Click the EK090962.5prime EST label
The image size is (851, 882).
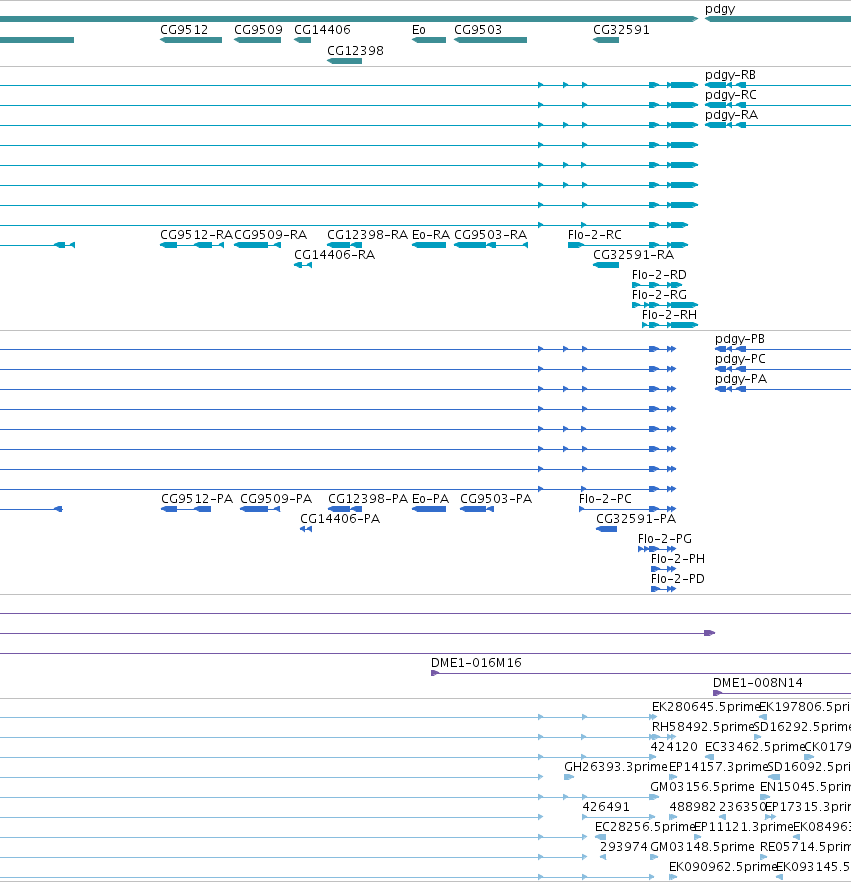pos(723,867)
